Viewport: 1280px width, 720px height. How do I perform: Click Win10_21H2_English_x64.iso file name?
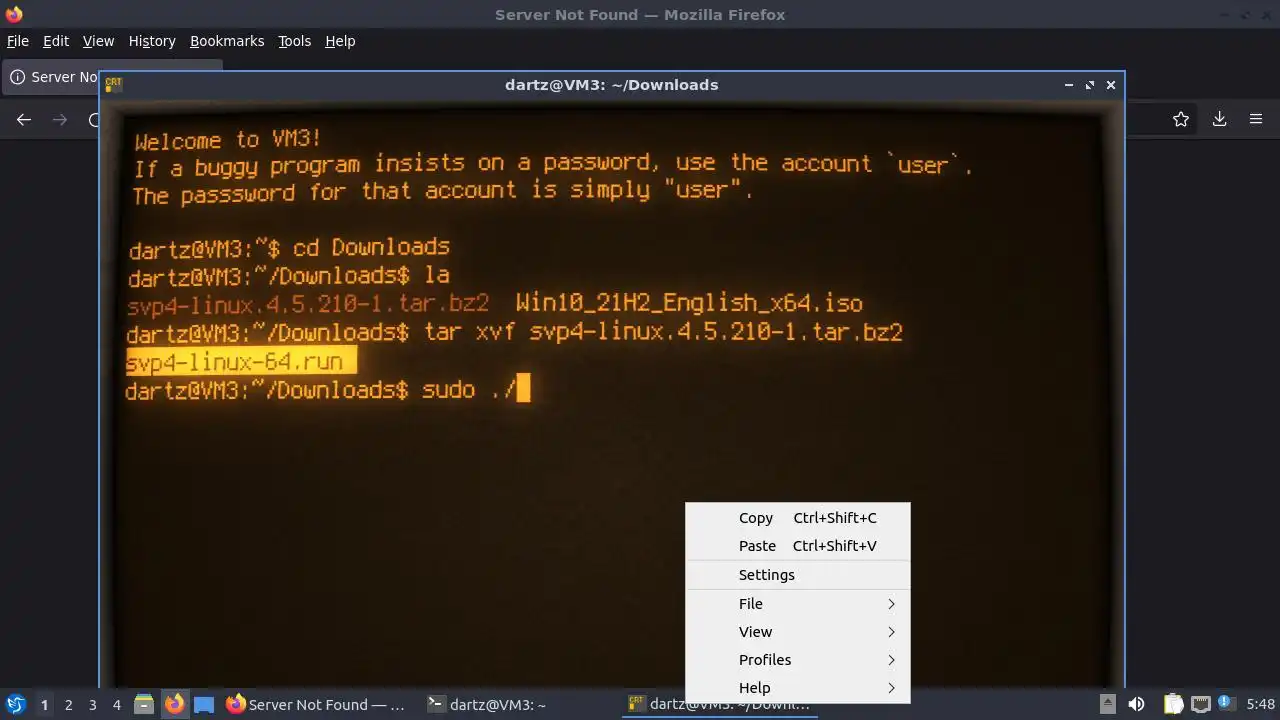689,303
